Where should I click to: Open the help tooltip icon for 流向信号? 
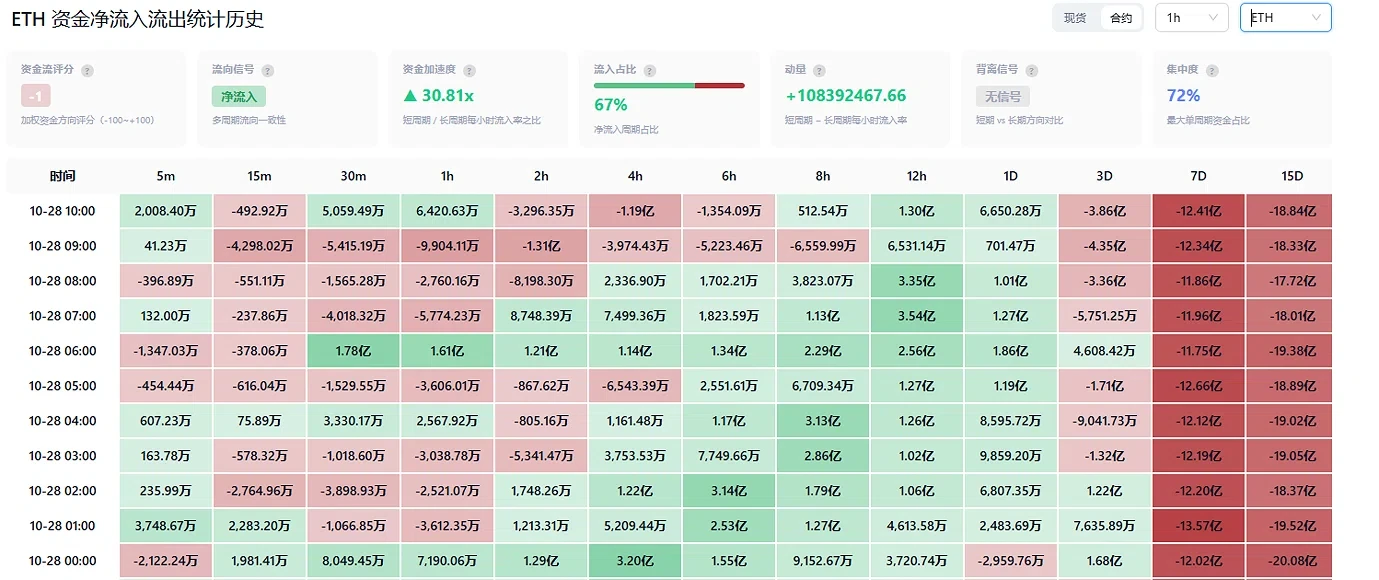267,71
